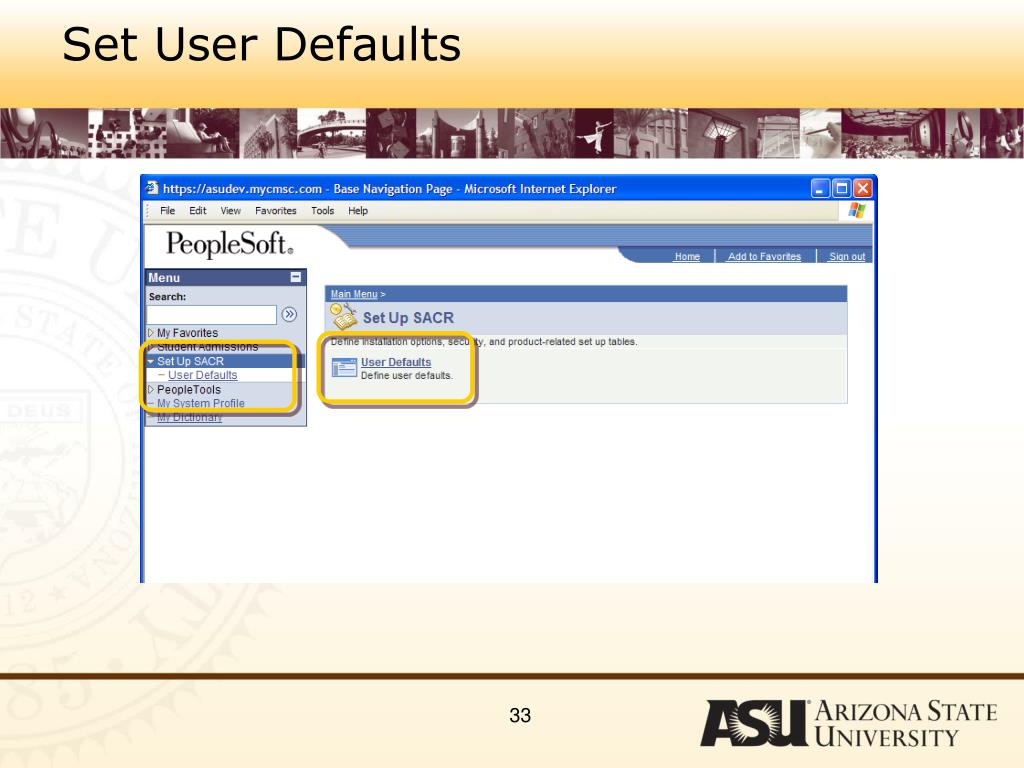This screenshot has height=768, width=1024.
Task: Open the File menu
Action: pyautogui.click(x=167, y=210)
